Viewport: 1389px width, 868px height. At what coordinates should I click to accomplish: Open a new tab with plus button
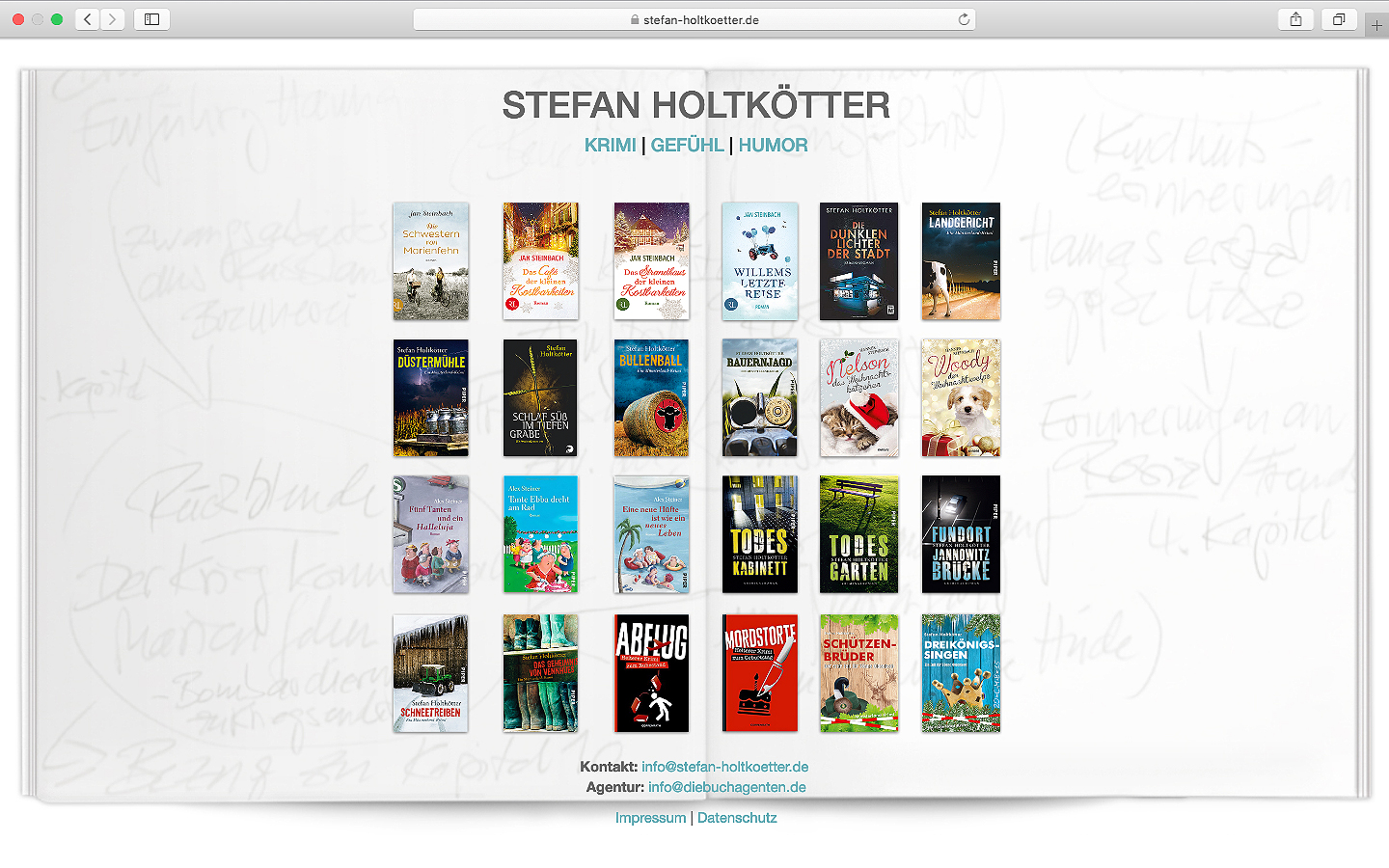point(1377,25)
